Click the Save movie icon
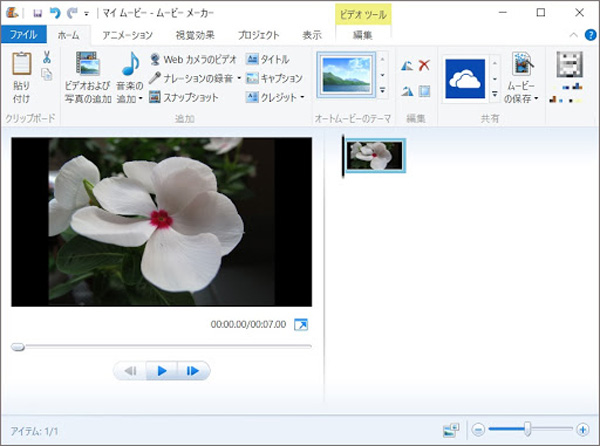Screen dimensions: 600x446 pyautogui.click(x=522, y=63)
